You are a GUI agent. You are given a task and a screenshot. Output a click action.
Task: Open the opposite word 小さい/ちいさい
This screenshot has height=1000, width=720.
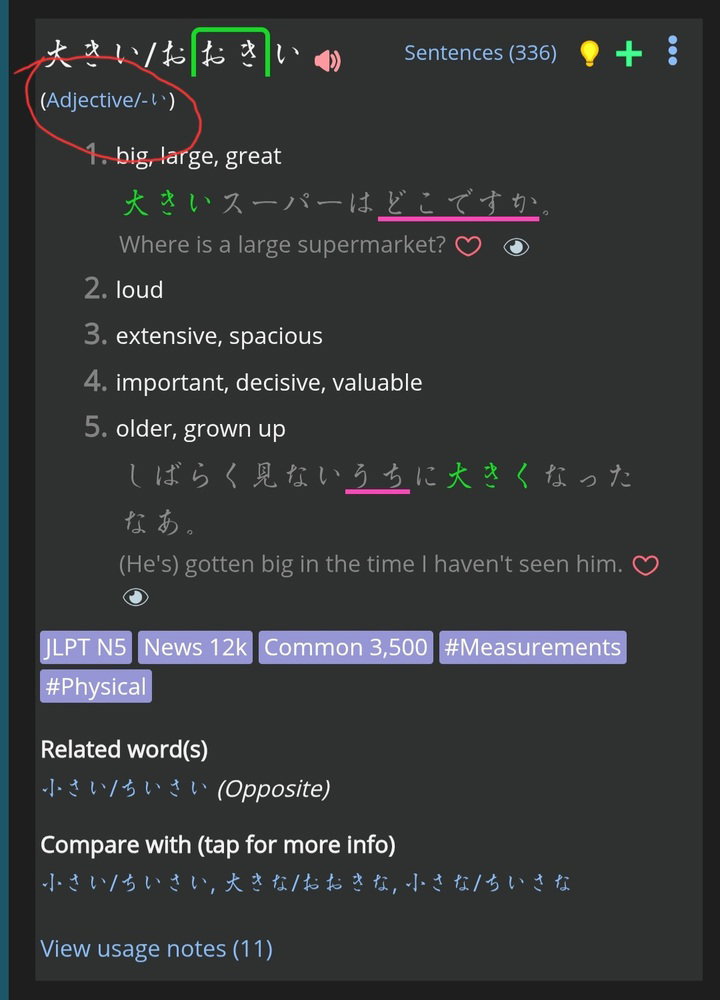pos(124,789)
